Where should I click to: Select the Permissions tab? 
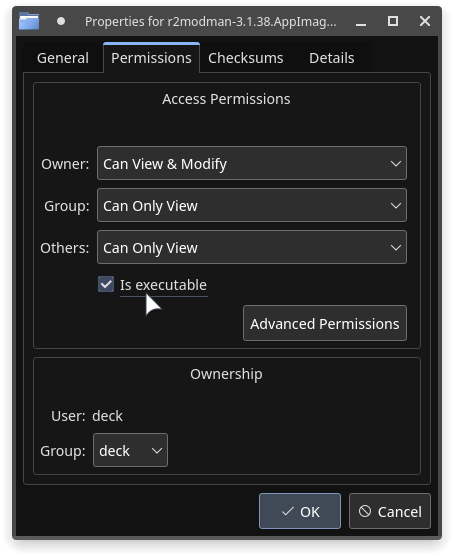click(151, 58)
